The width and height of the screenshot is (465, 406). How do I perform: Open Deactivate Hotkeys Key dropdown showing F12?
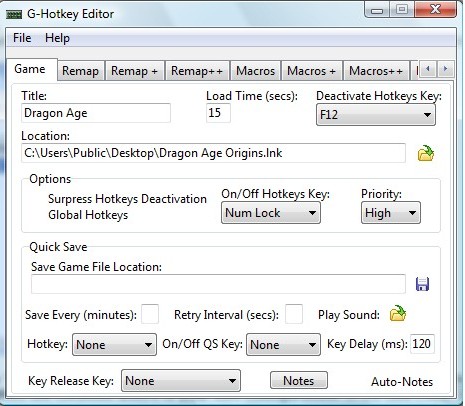376,115
